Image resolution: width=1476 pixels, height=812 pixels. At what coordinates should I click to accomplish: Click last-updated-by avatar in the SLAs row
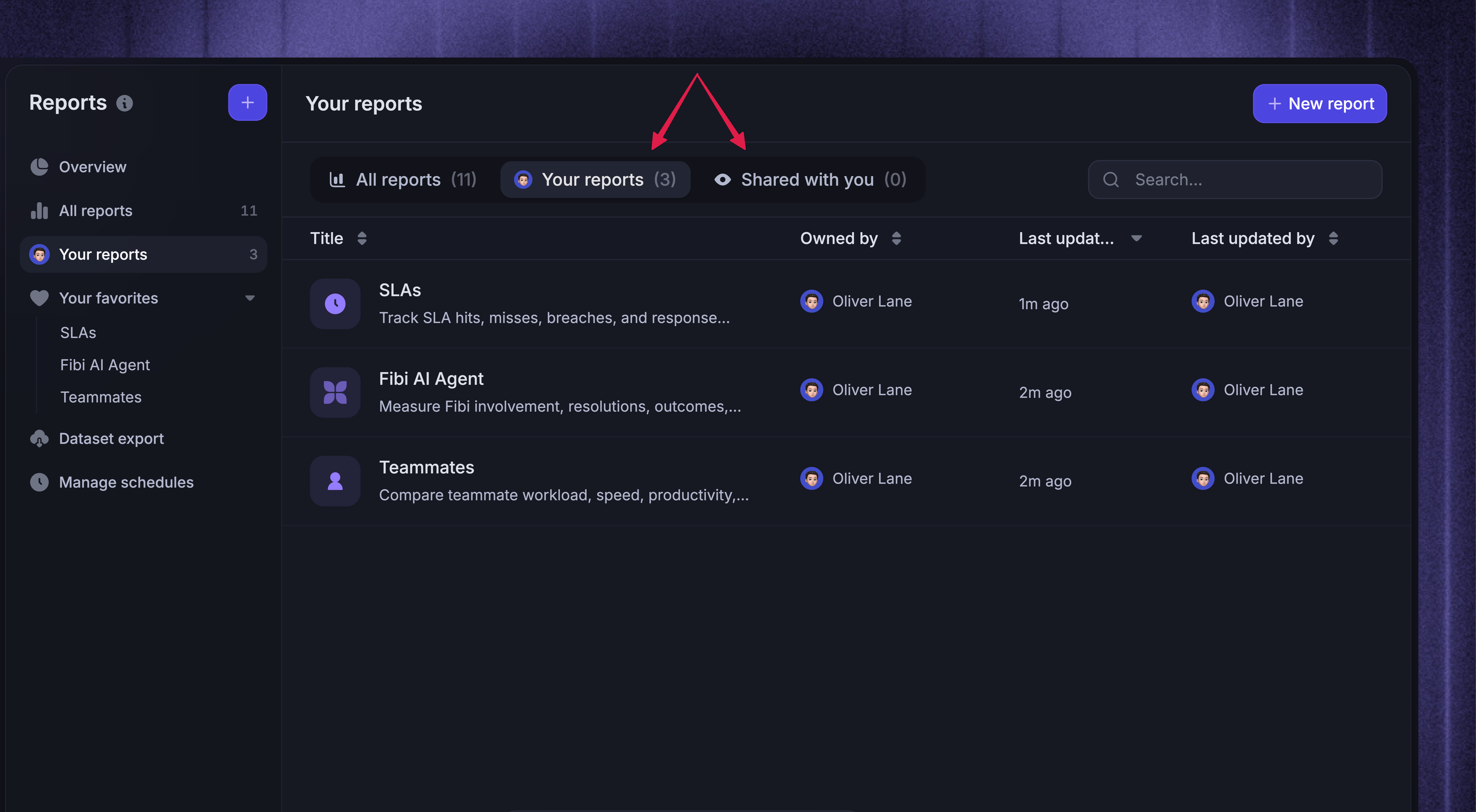pyautogui.click(x=1203, y=301)
